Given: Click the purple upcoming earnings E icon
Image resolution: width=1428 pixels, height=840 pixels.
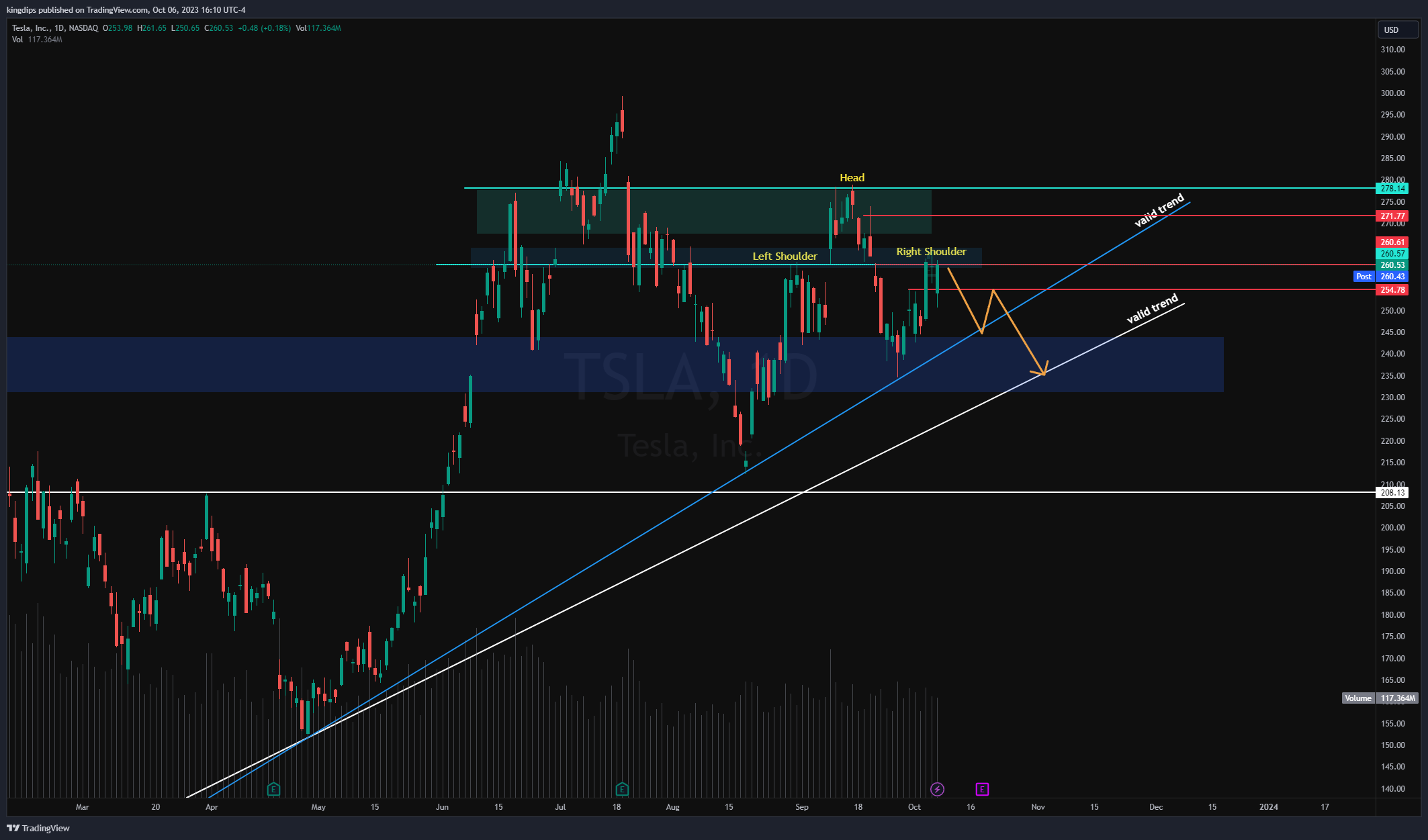Looking at the screenshot, I should tap(982, 789).
